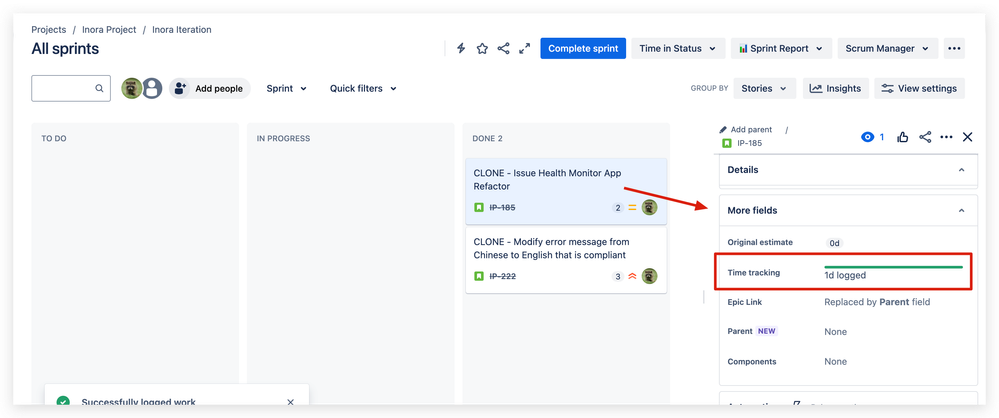Filter by the unassigned avatar

pyautogui.click(x=152, y=89)
